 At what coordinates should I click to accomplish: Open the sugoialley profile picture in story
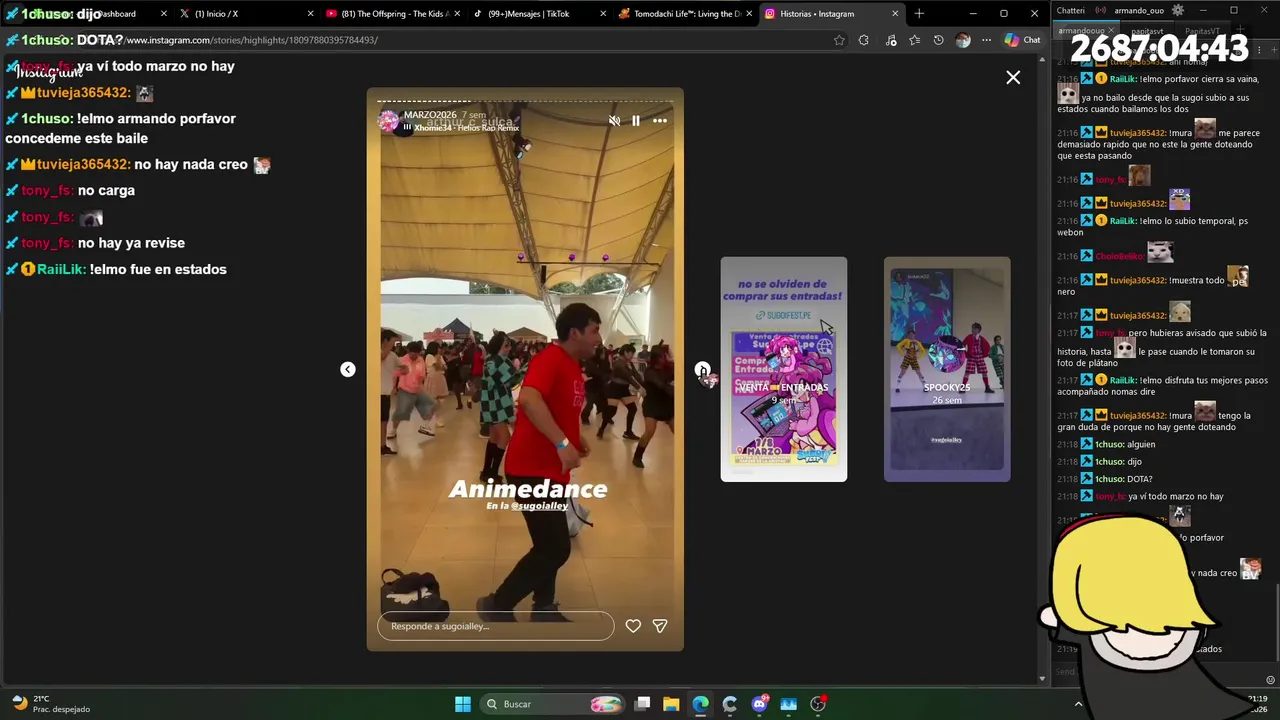pos(388,121)
